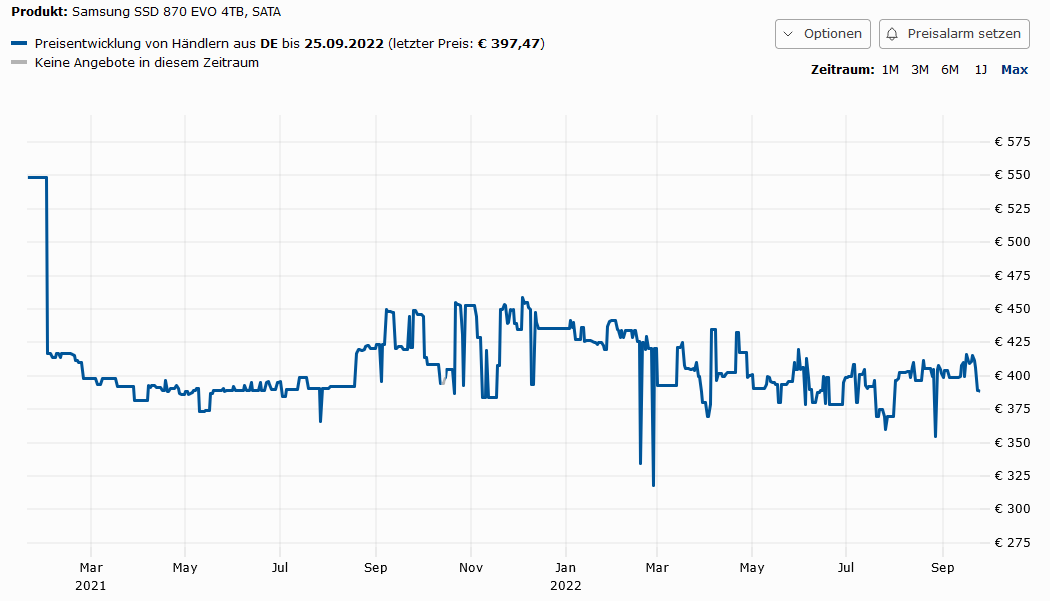Click the € 300 axis label

click(1012, 509)
